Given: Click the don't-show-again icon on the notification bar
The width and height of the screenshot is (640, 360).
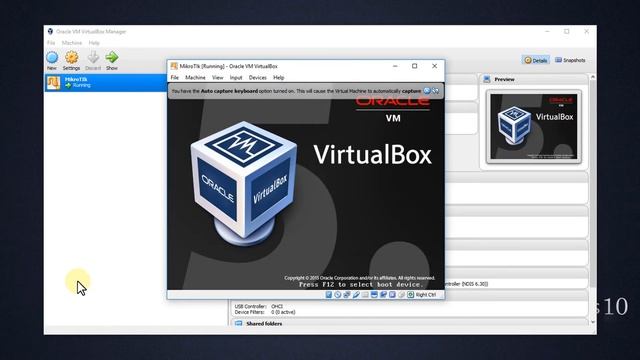Looking at the screenshot, I should point(436,91).
